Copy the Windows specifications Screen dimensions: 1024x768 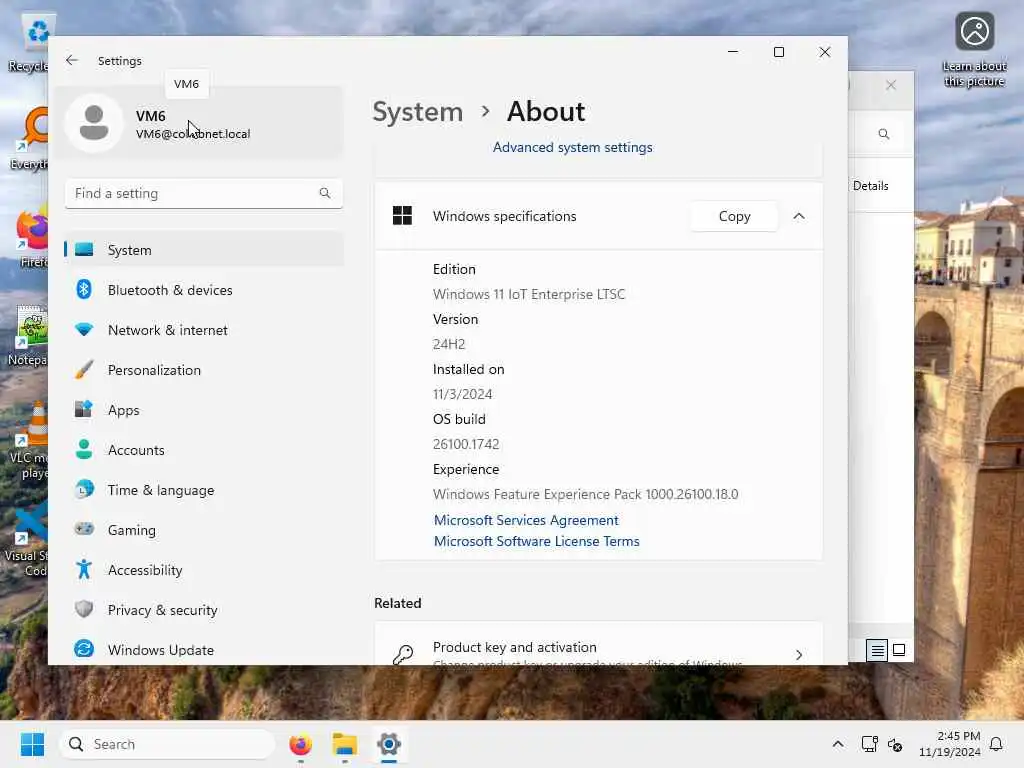pyautogui.click(x=734, y=216)
